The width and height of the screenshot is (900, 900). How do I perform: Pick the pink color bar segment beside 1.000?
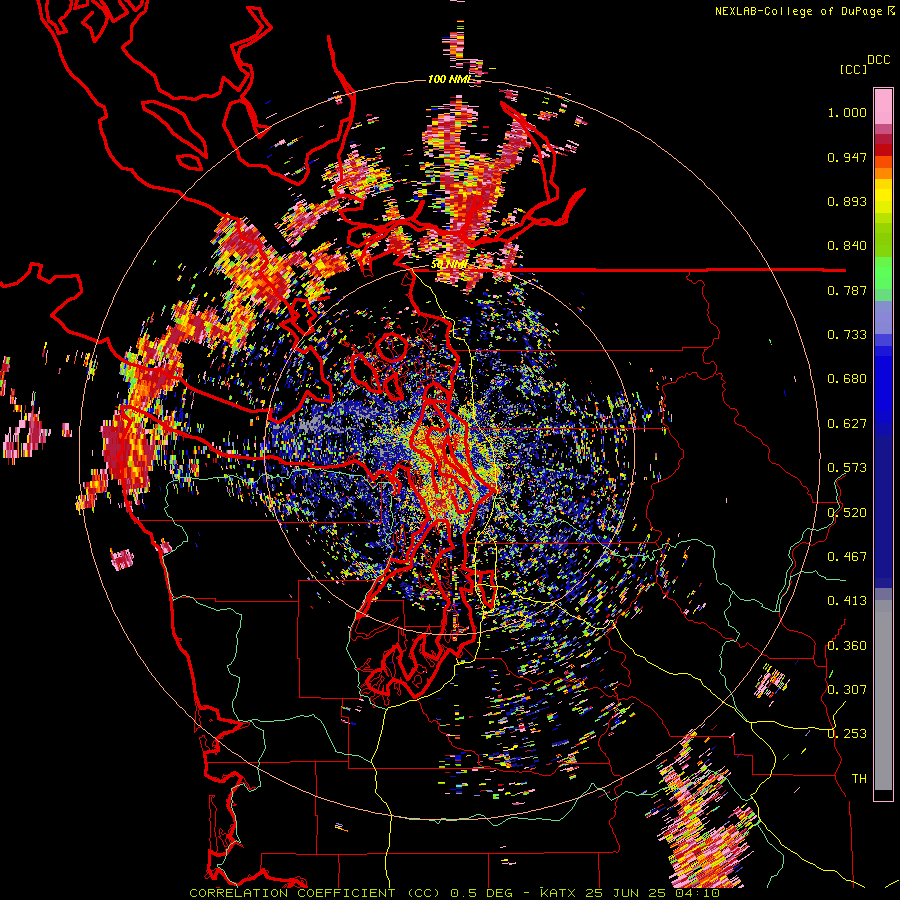(x=883, y=107)
